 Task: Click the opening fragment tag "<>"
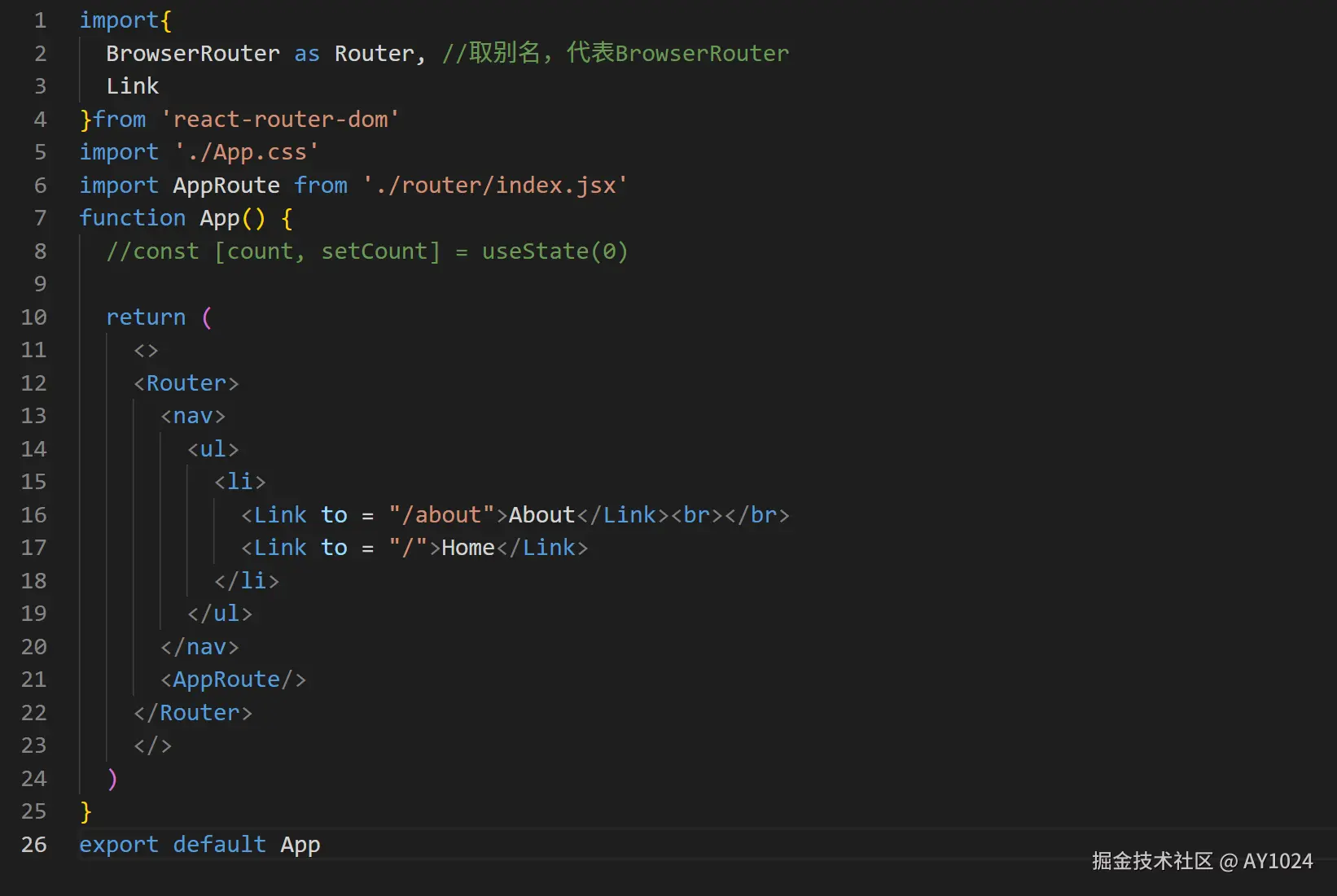pyautogui.click(x=147, y=350)
